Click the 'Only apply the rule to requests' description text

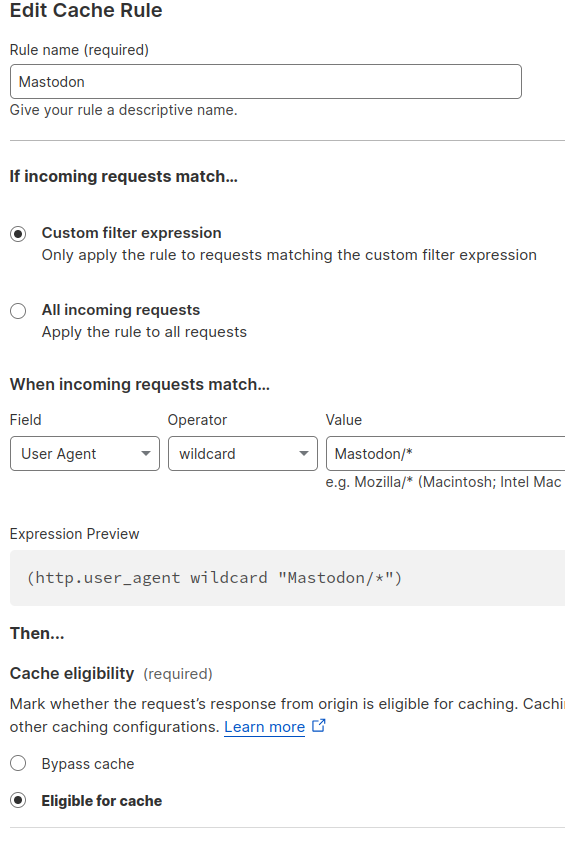pos(289,255)
